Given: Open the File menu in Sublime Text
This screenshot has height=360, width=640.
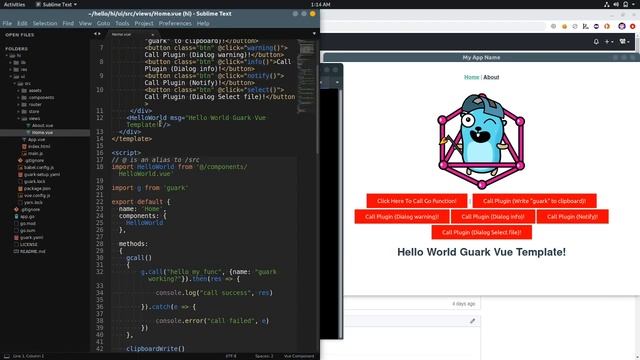Looking at the screenshot, I should (7, 23).
